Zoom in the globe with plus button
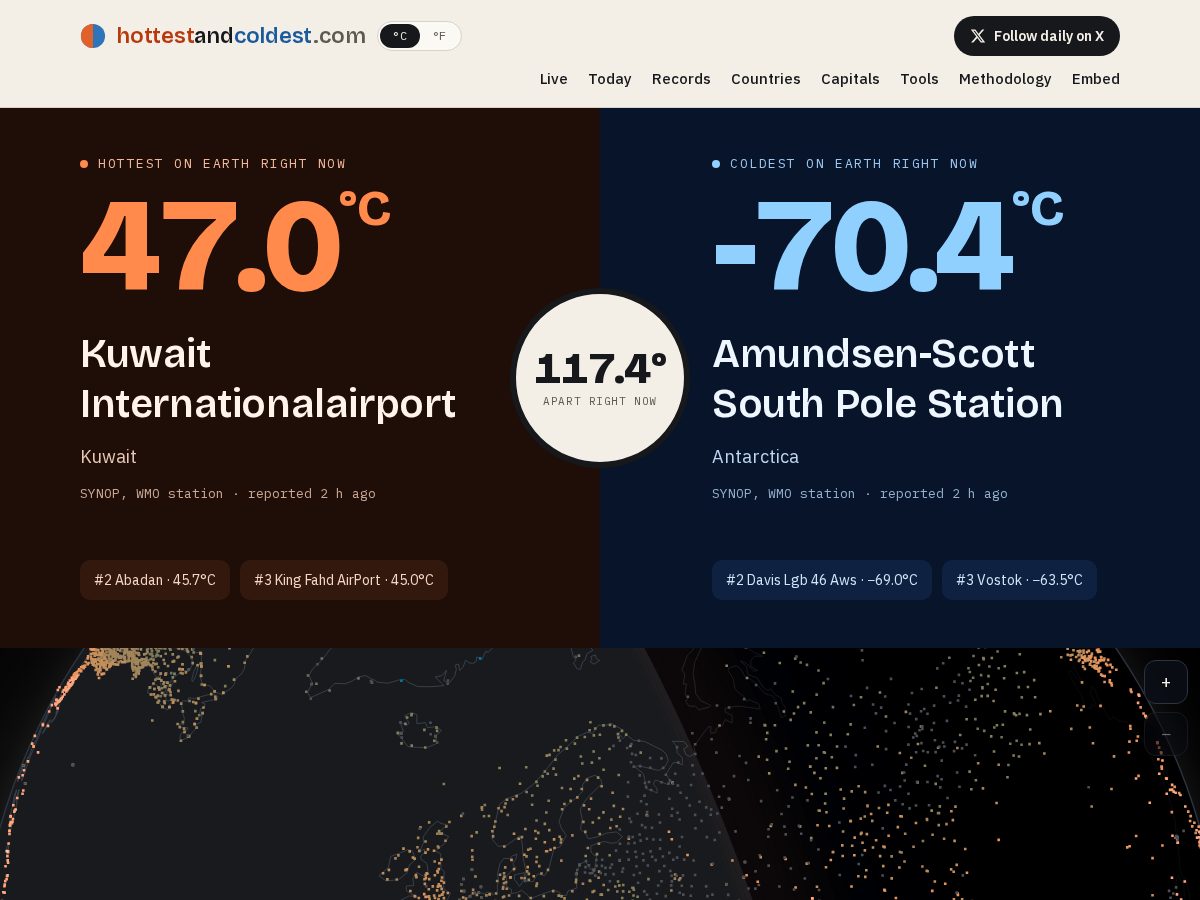 [1166, 682]
